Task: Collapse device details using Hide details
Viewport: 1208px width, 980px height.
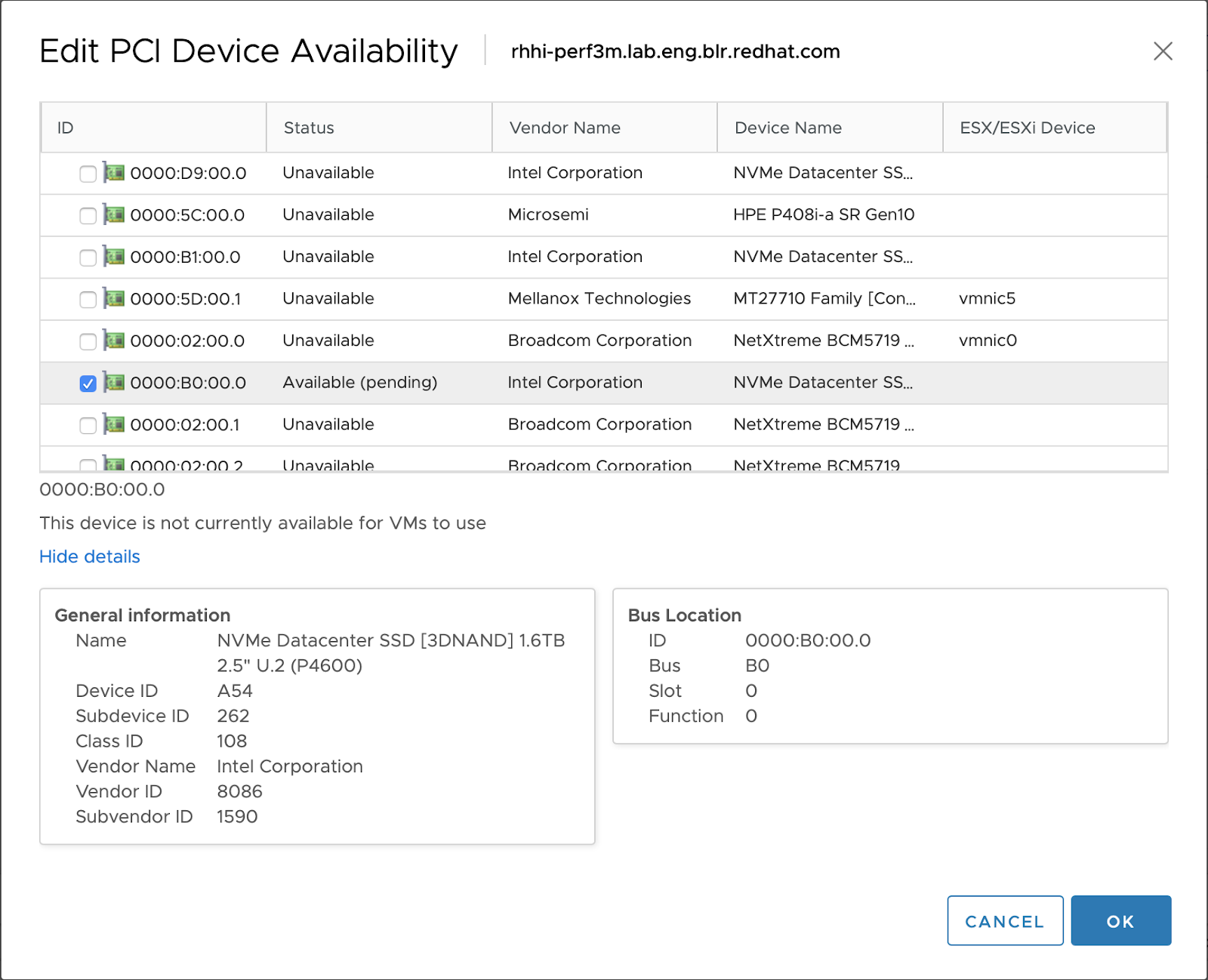Action: (x=89, y=556)
